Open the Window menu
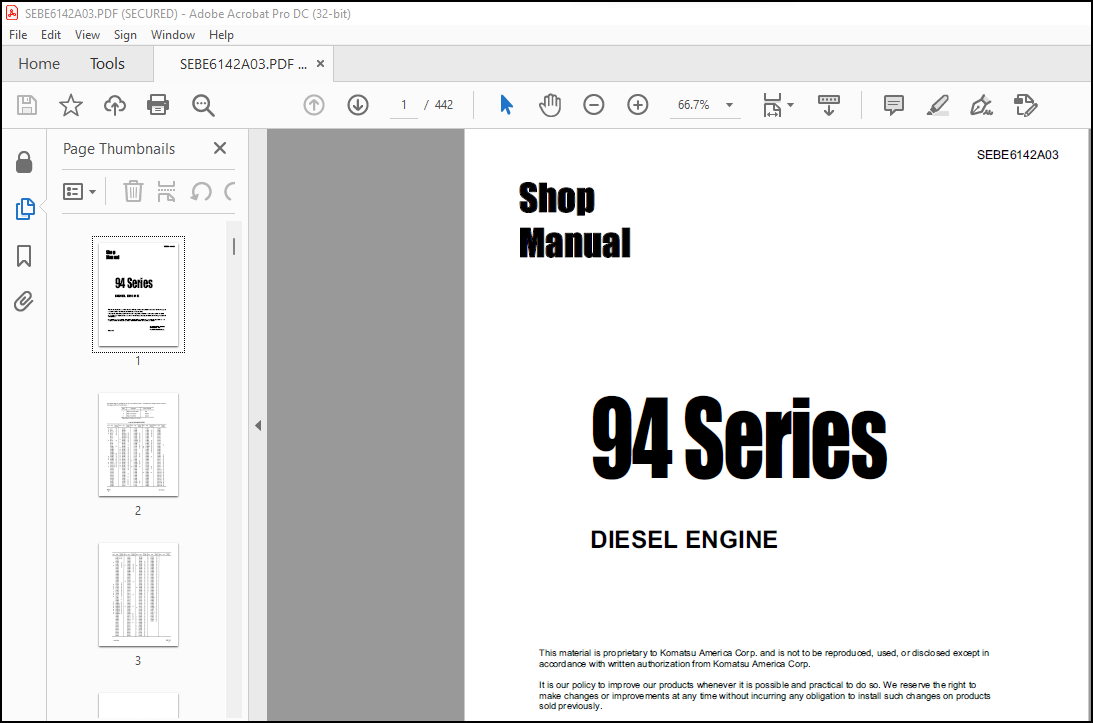This screenshot has height=723, width=1093. [173, 35]
